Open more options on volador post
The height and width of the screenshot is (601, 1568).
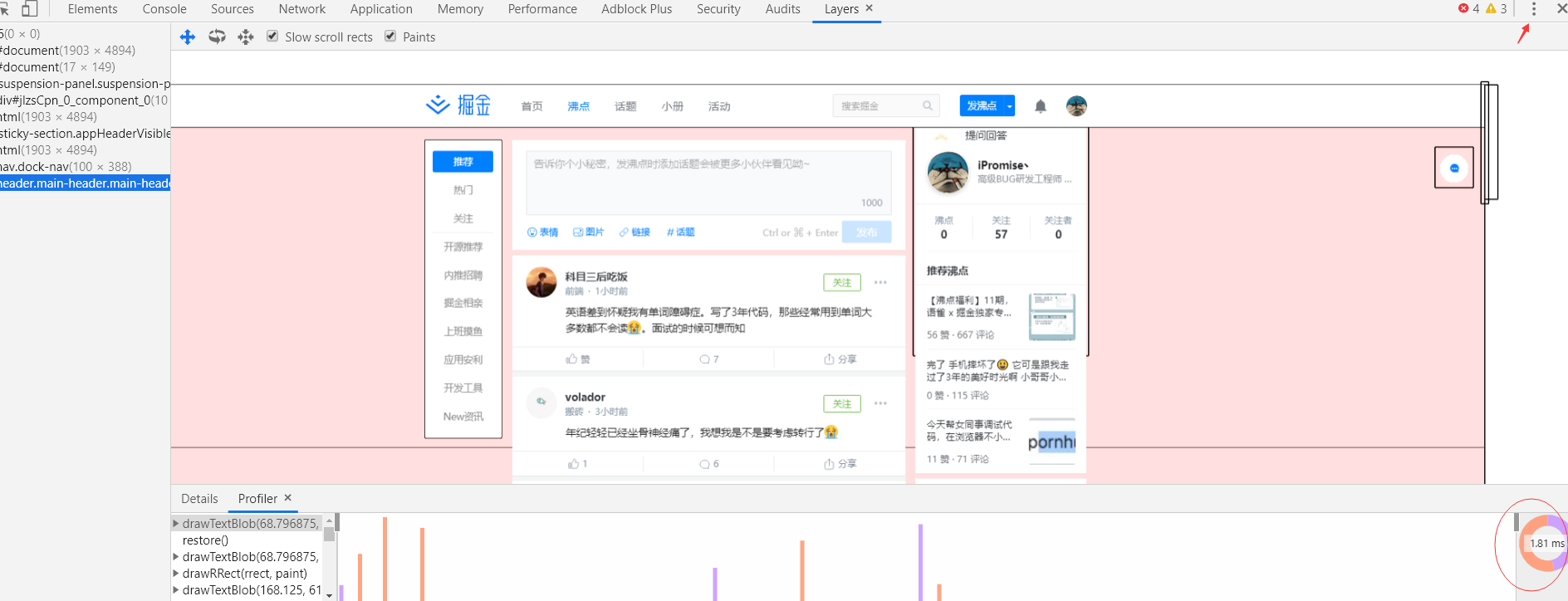[880, 403]
